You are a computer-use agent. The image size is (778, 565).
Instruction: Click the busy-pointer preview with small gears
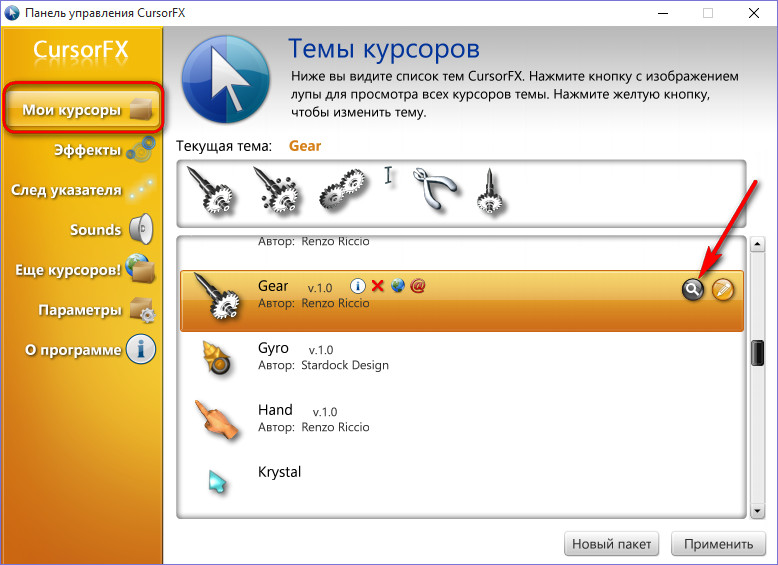click(276, 190)
